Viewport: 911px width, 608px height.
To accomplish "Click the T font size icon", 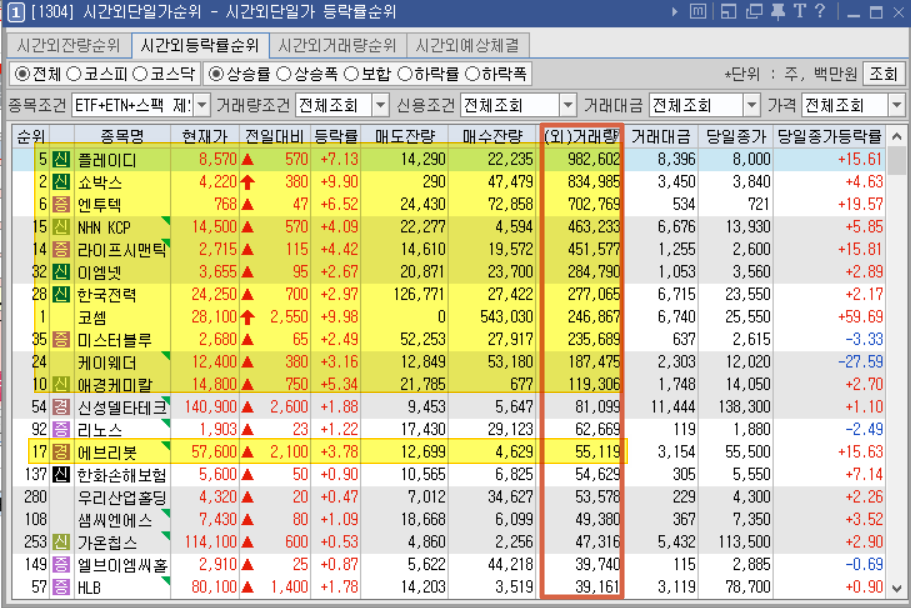I will (x=800, y=12).
